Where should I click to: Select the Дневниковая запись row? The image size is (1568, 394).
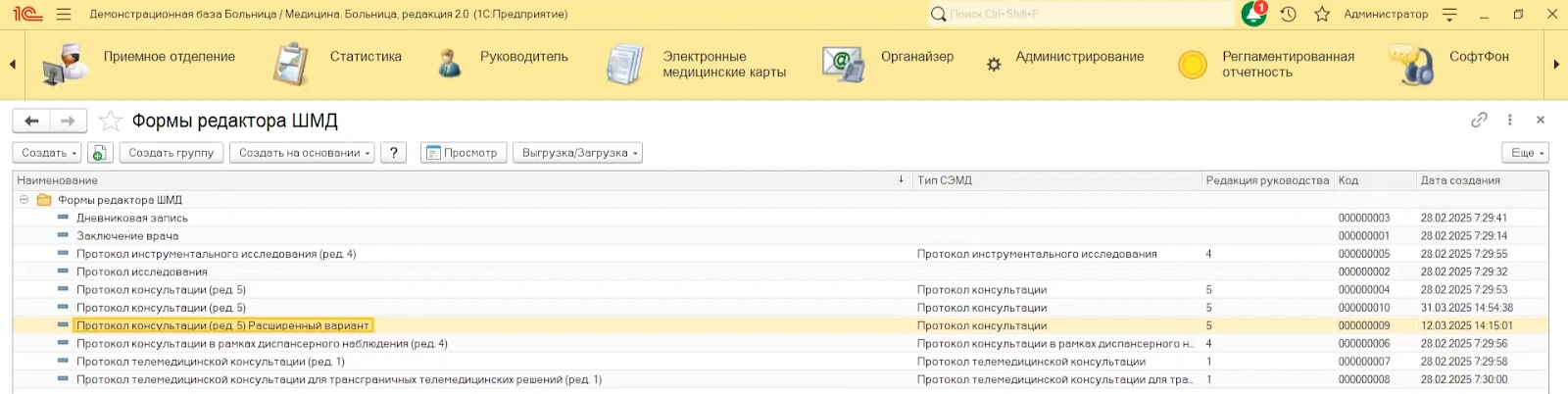132,218
